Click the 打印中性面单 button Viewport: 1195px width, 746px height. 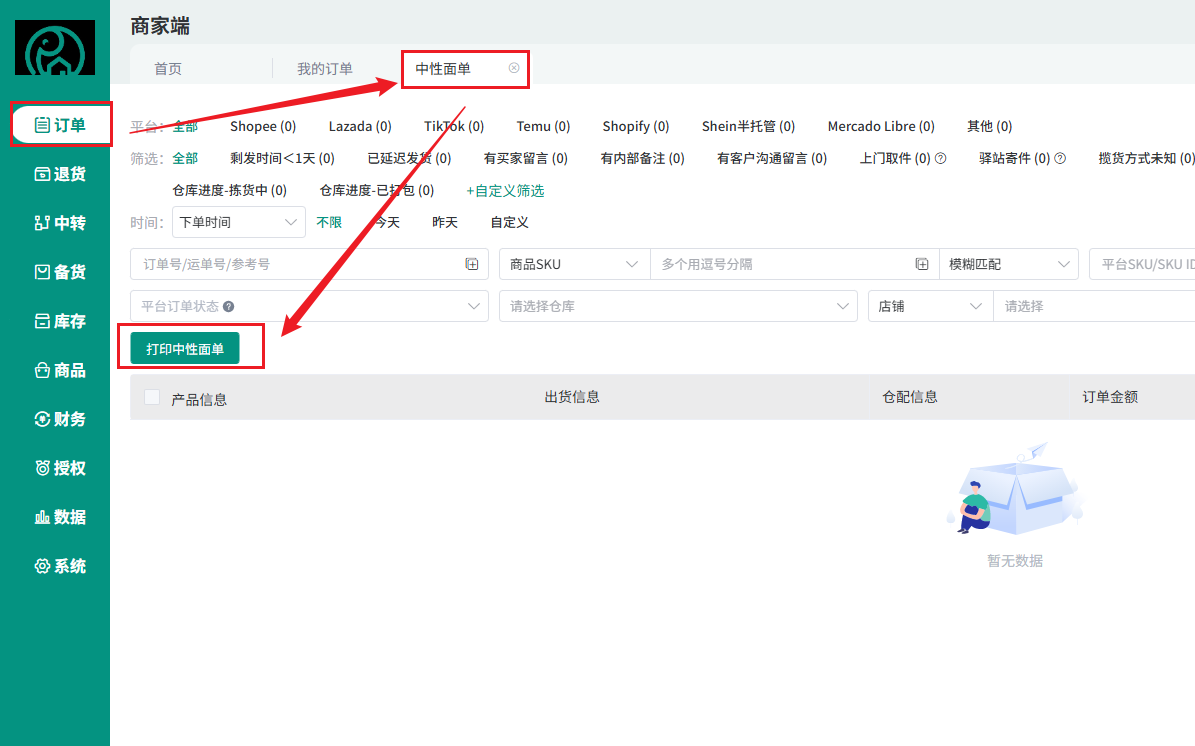[185, 348]
